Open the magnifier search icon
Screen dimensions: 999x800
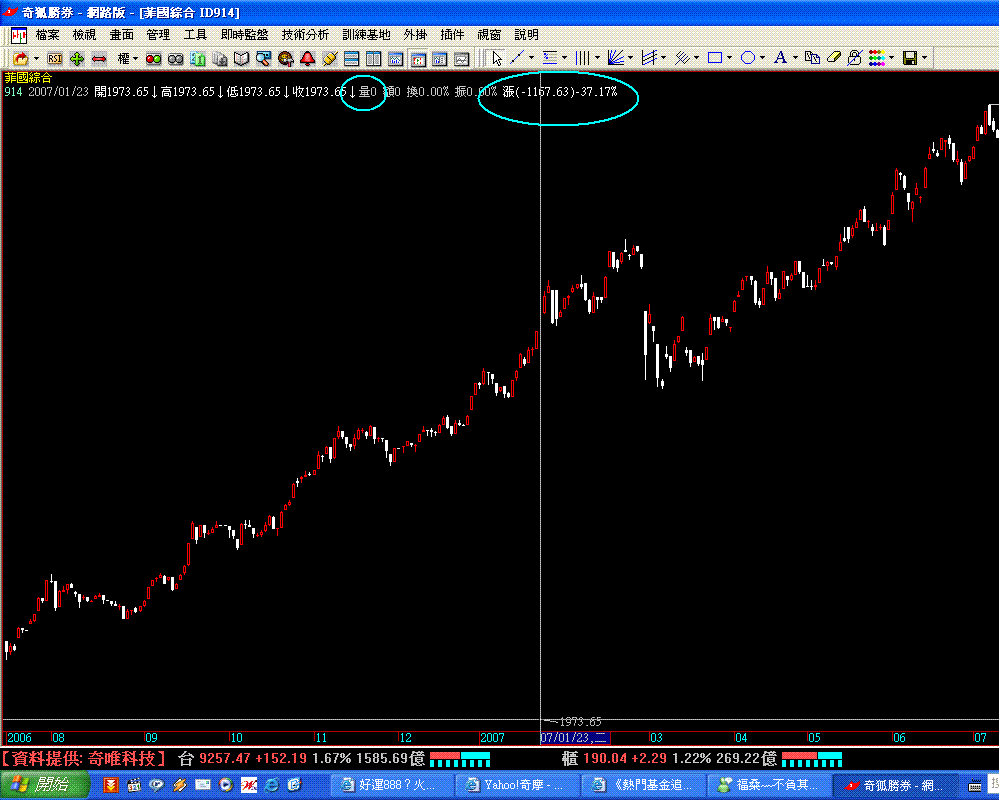[263, 59]
